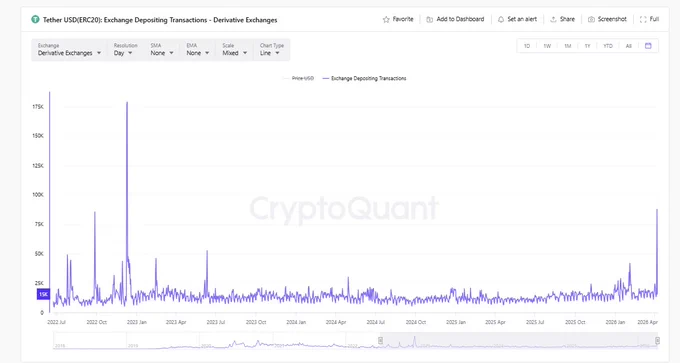Click the shaded navigator selection window
The height and width of the screenshot is (363, 680).
pyautogui.click(x=519, y=340)
